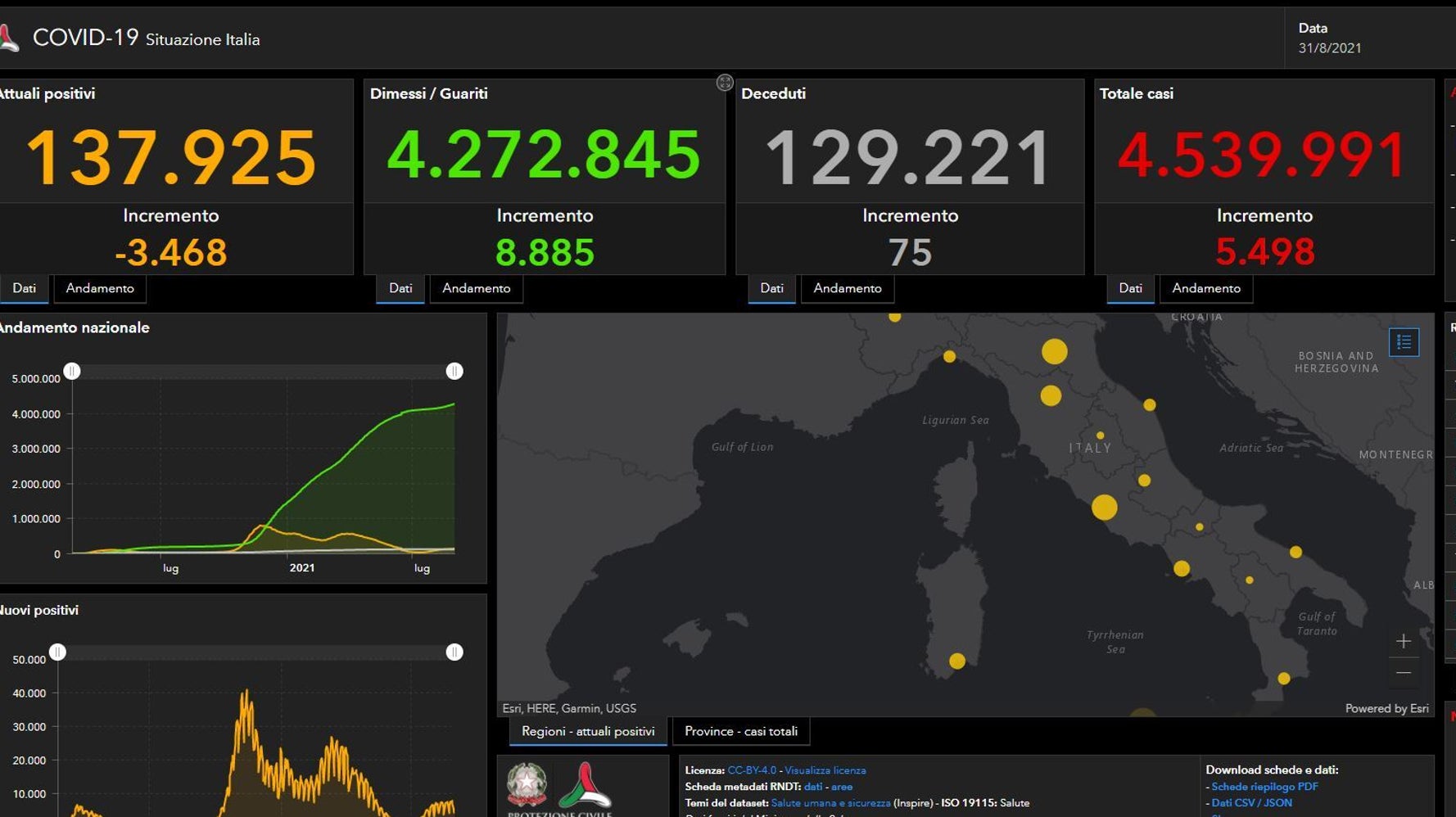Image resolution: width=1456 pixels, height=817 pixels.
Task: Zoom in on the map with plus
Action: [x=1403, y=641]
